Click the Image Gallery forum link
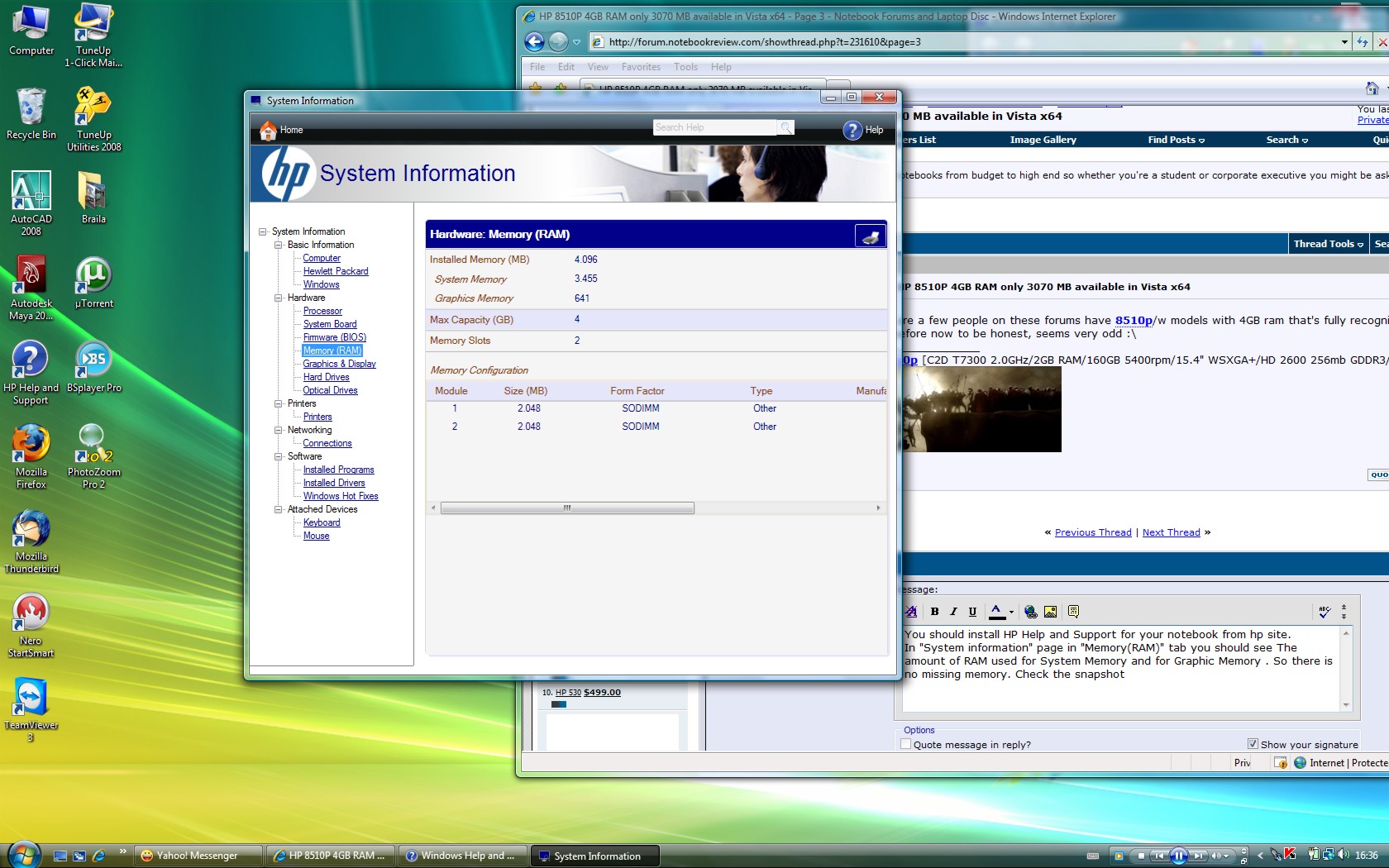 1043,140
